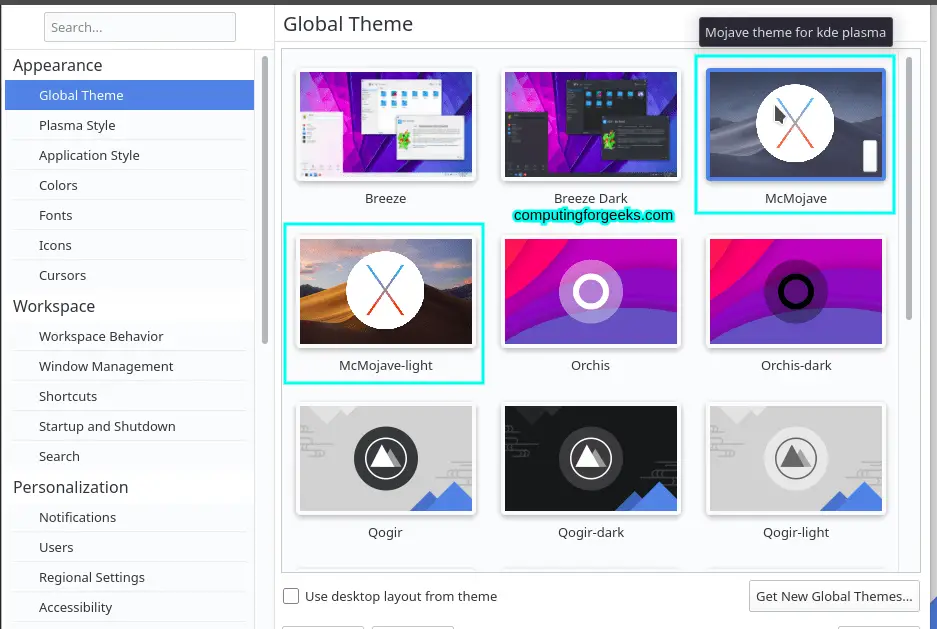Focus the settings Search field
Screen dimensions: 937x629
[140, 27]
